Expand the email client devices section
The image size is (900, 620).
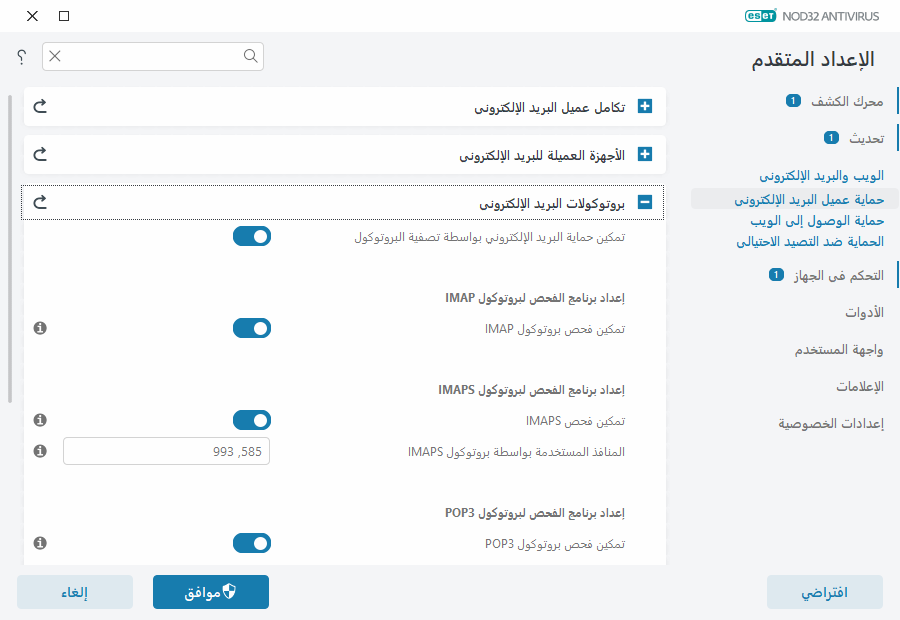646,154
